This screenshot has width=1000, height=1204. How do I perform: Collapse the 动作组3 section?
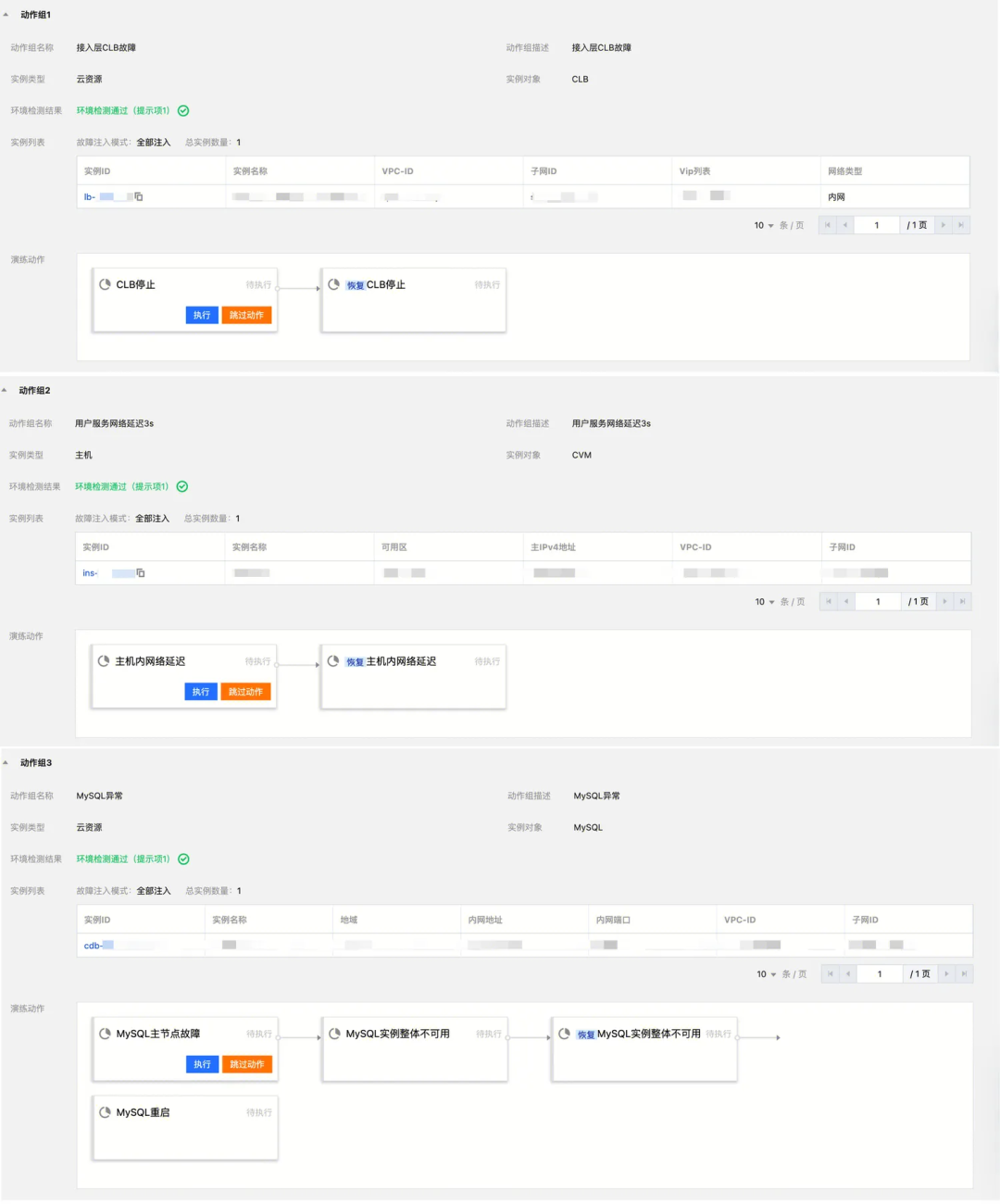point(6,763)
